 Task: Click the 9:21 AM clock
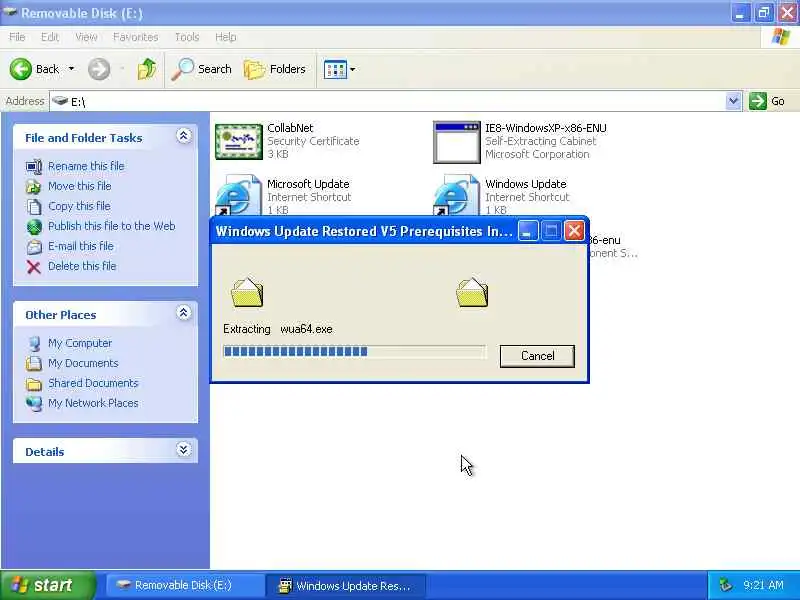point(763,585)
